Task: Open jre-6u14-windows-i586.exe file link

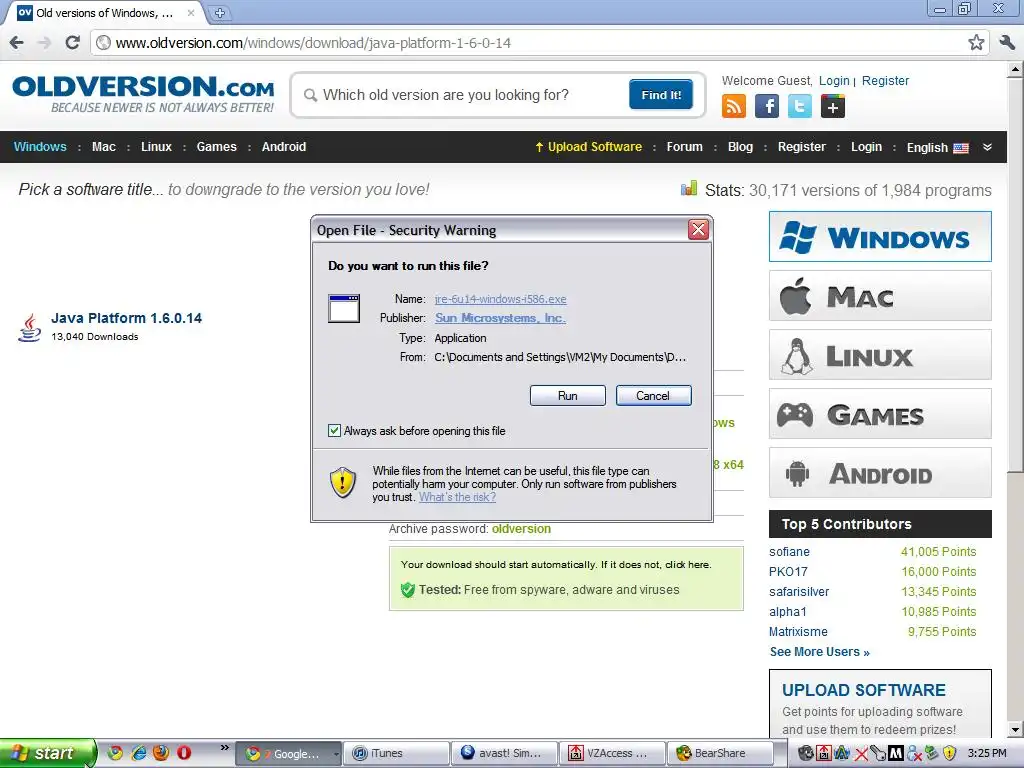Action: (x=500, y=298)
